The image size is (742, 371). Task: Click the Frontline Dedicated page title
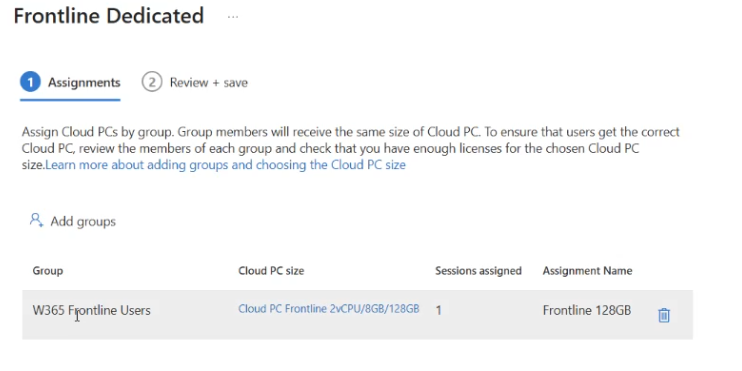click(109, 16)
